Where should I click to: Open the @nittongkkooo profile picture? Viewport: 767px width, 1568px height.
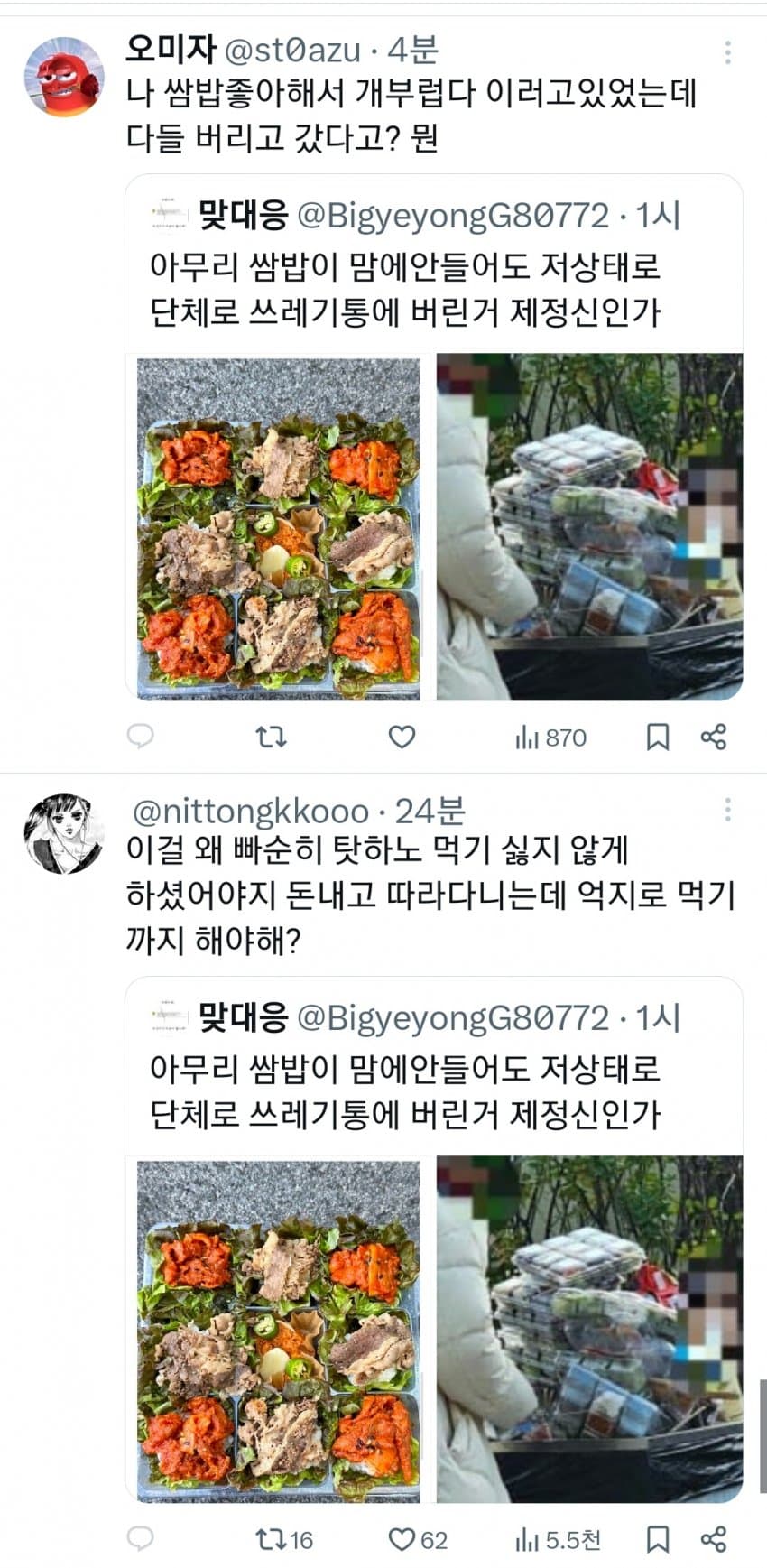[x=63, y=833]
